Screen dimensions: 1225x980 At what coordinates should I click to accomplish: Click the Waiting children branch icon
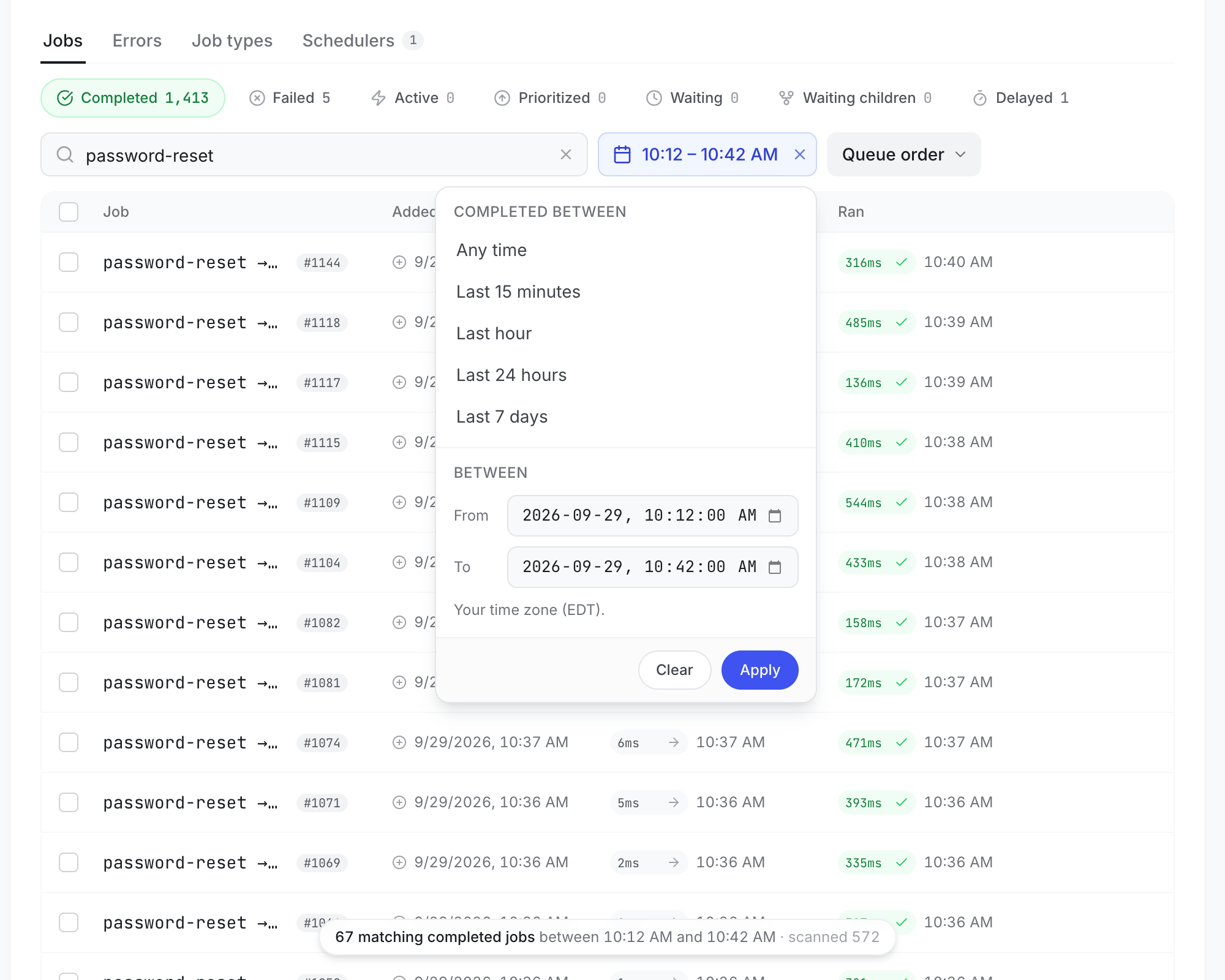coord(786,98)
